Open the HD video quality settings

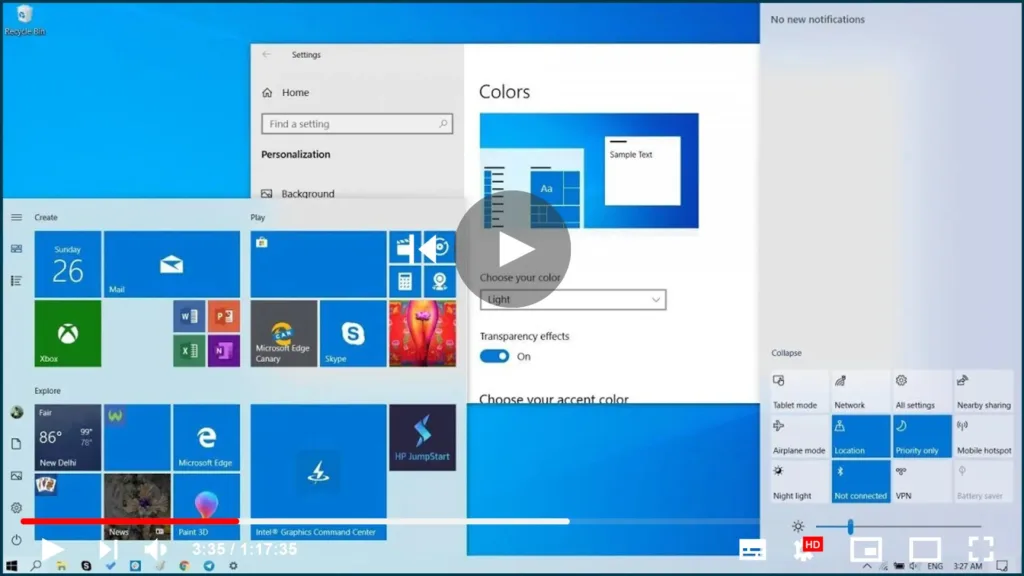tap(806, 548)
